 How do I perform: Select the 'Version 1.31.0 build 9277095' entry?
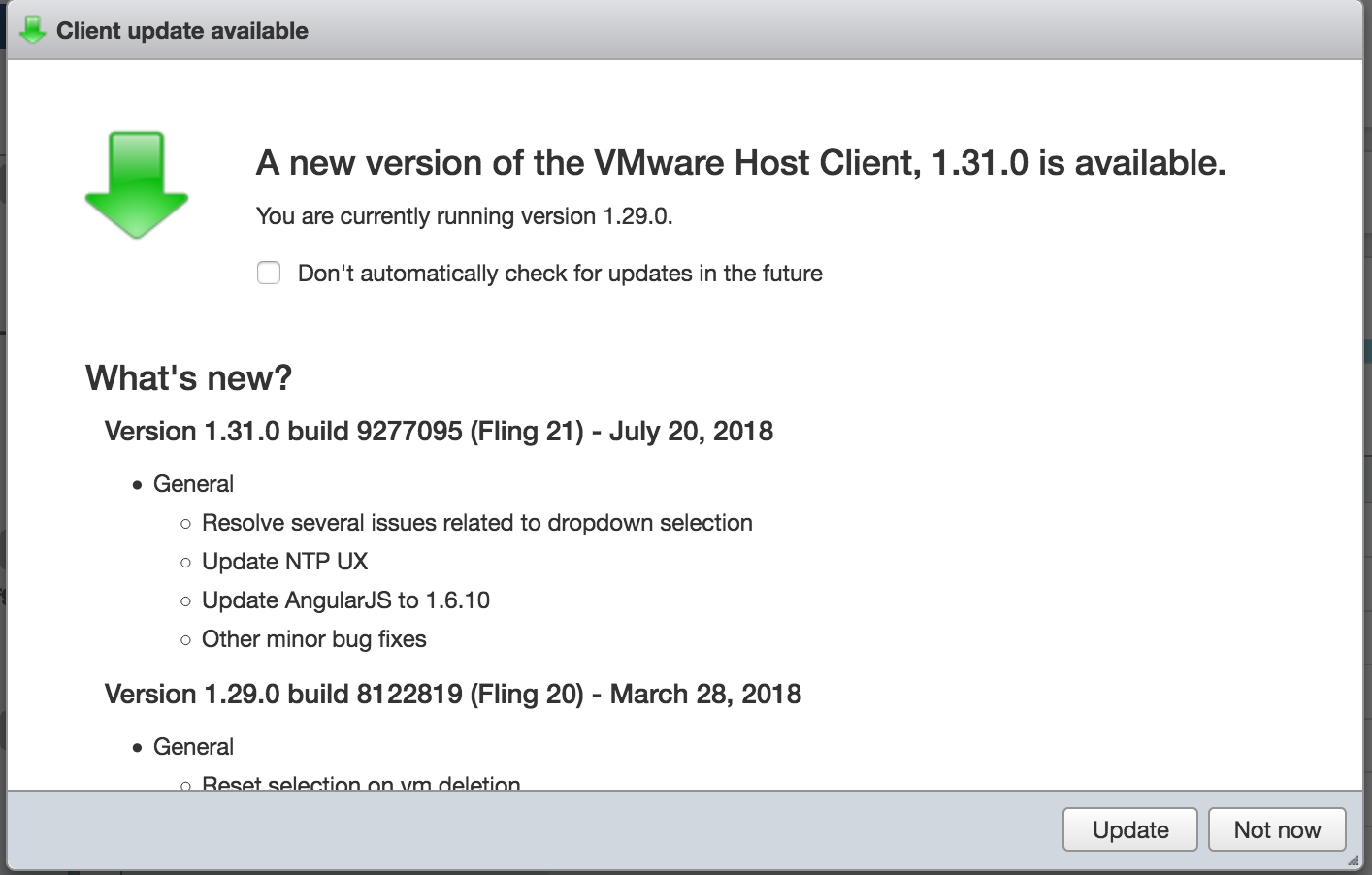438,431
